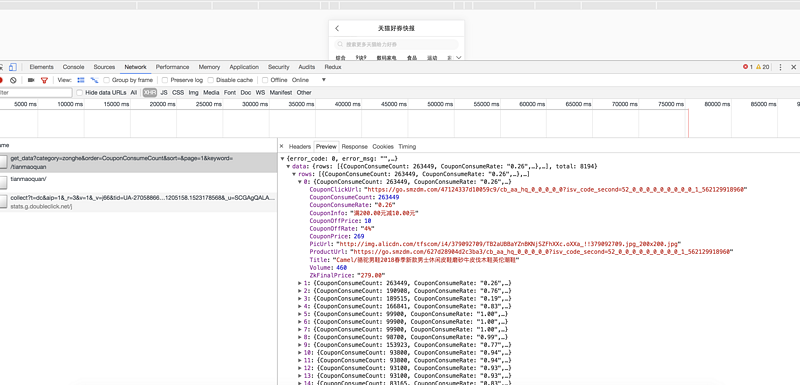Expand more categories chevron in mobile page
The height and width of the screenshot is (385, 800).
pos(459,58)
